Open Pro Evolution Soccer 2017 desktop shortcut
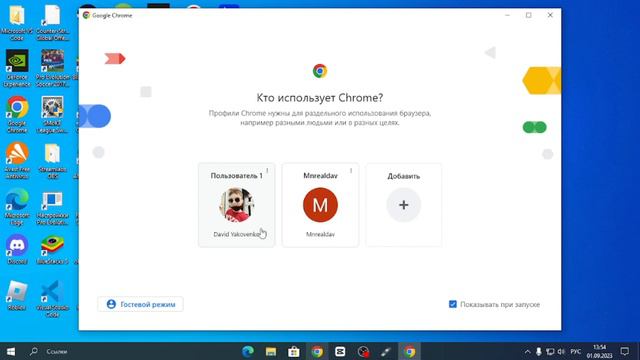 tap(53, 68)
